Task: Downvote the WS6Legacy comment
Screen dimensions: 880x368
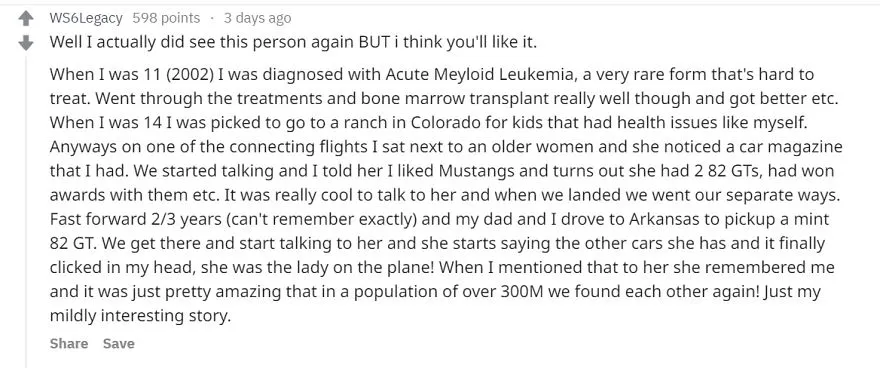Action: (x=25, y=43)
